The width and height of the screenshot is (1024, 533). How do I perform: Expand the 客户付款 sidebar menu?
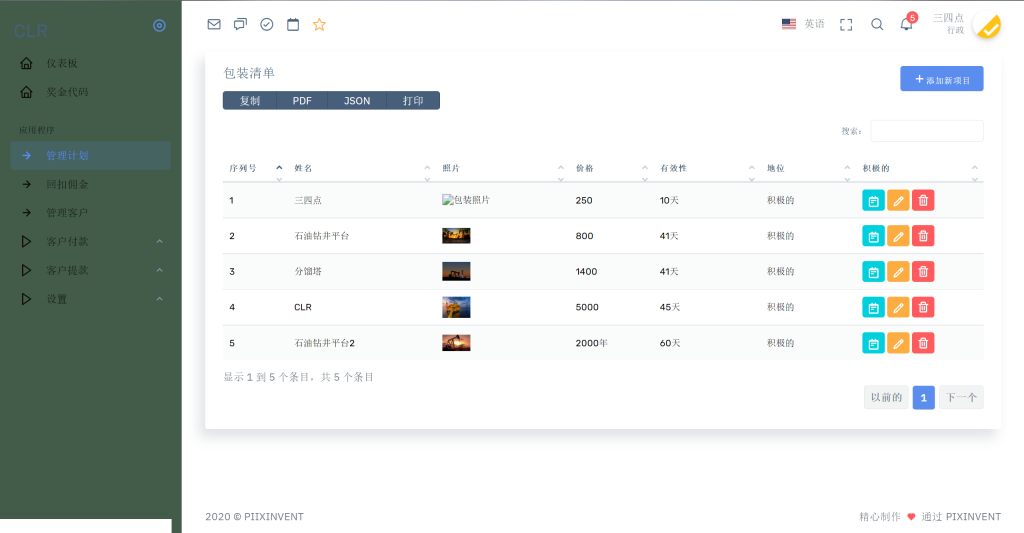coord(90,241)
